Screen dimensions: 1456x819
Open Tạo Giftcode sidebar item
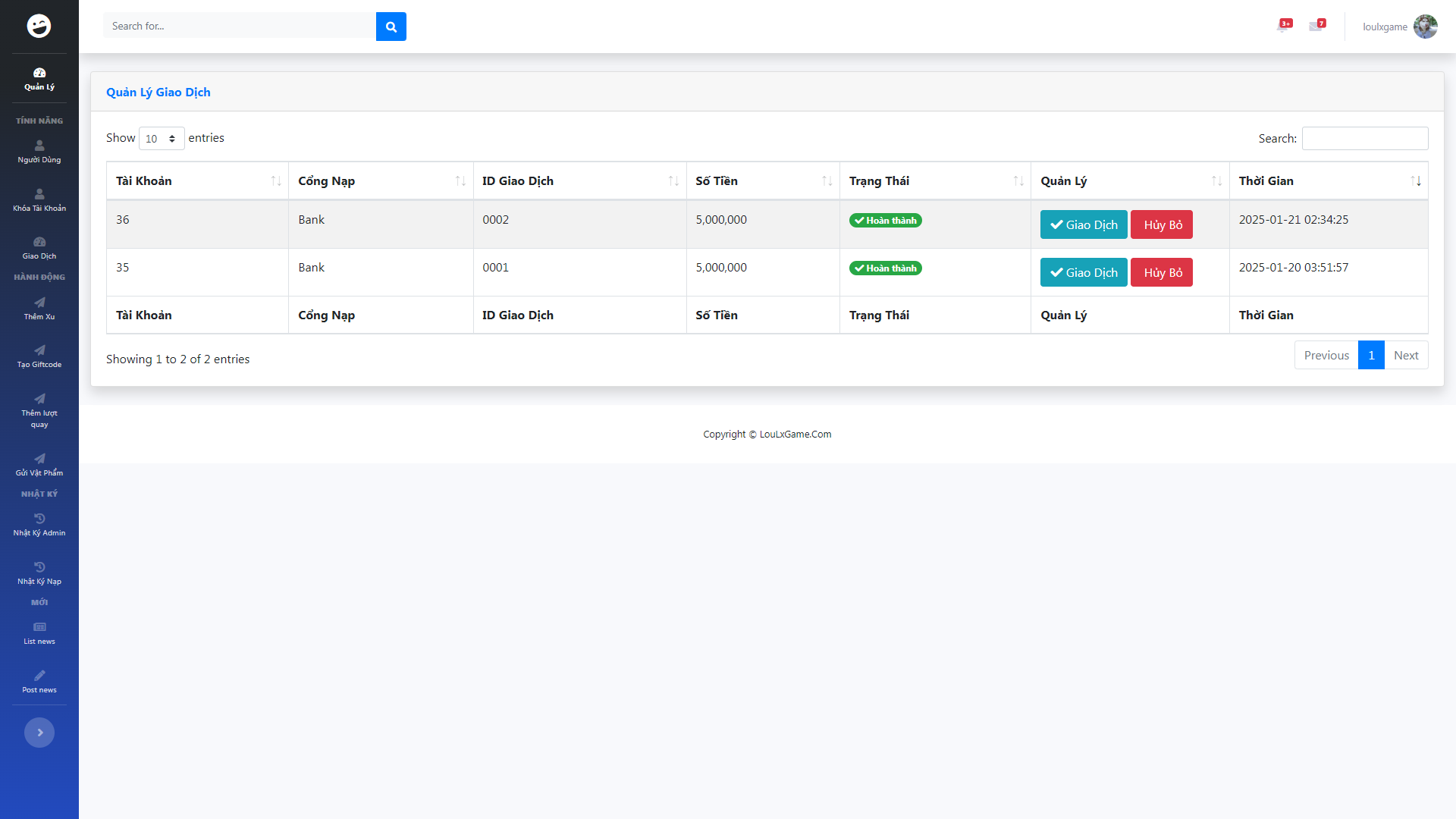pyautogui.click(x=39, y=356)
